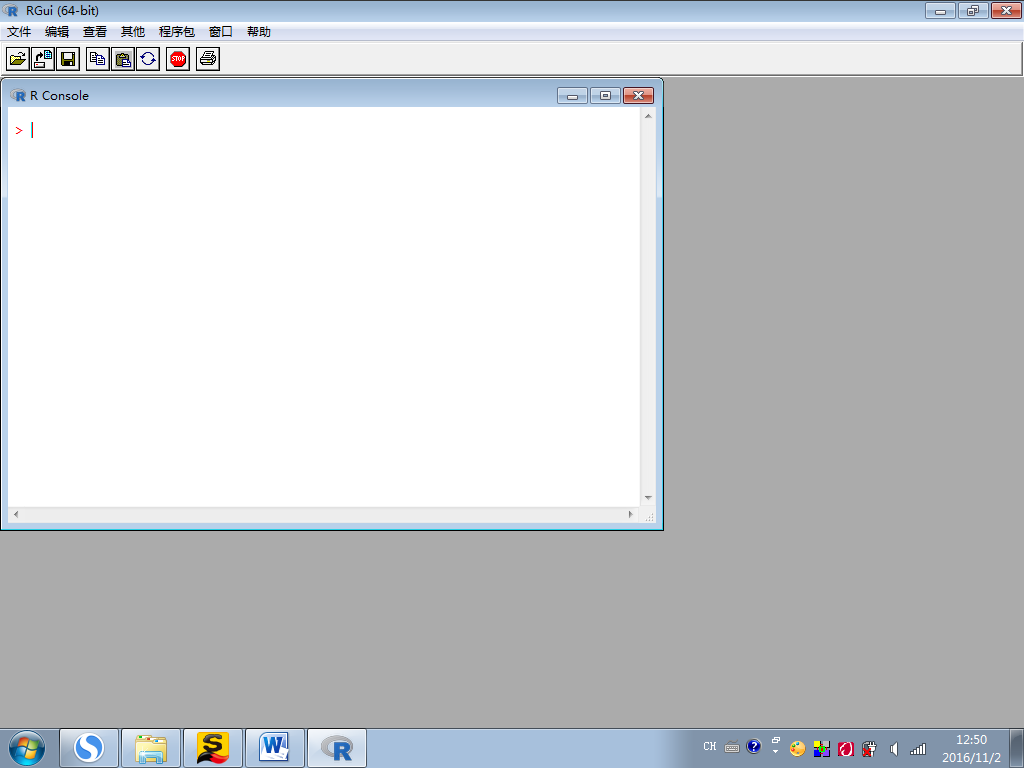
Task: Stop current computation with STOP icon
Action: tap(178, 59)
